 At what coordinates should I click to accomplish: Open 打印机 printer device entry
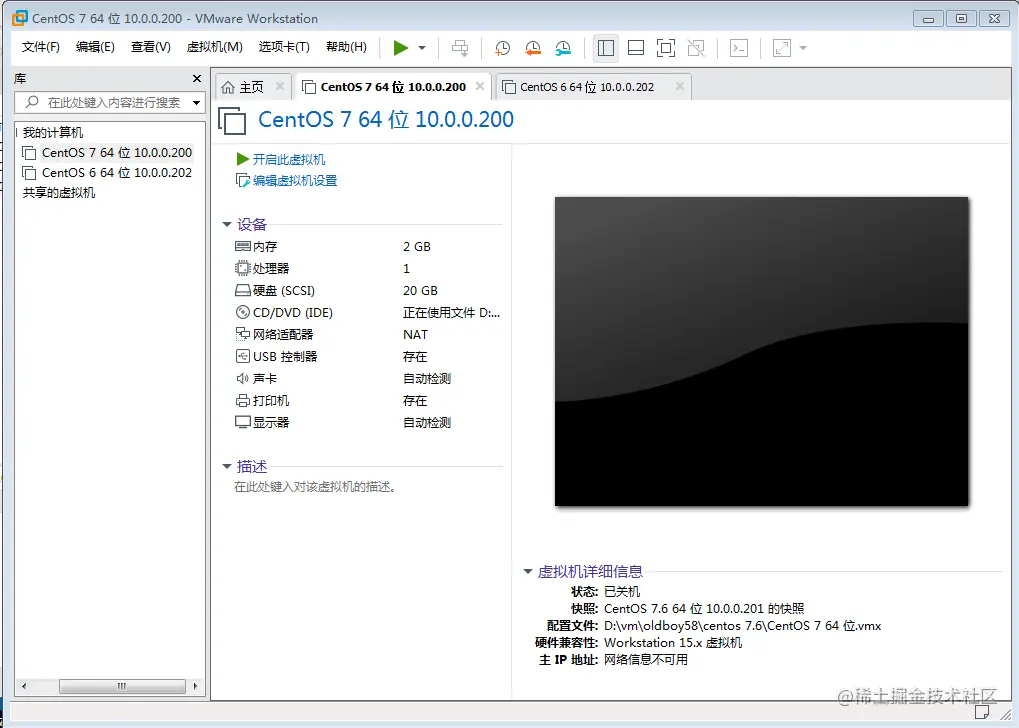click(262, 400)
